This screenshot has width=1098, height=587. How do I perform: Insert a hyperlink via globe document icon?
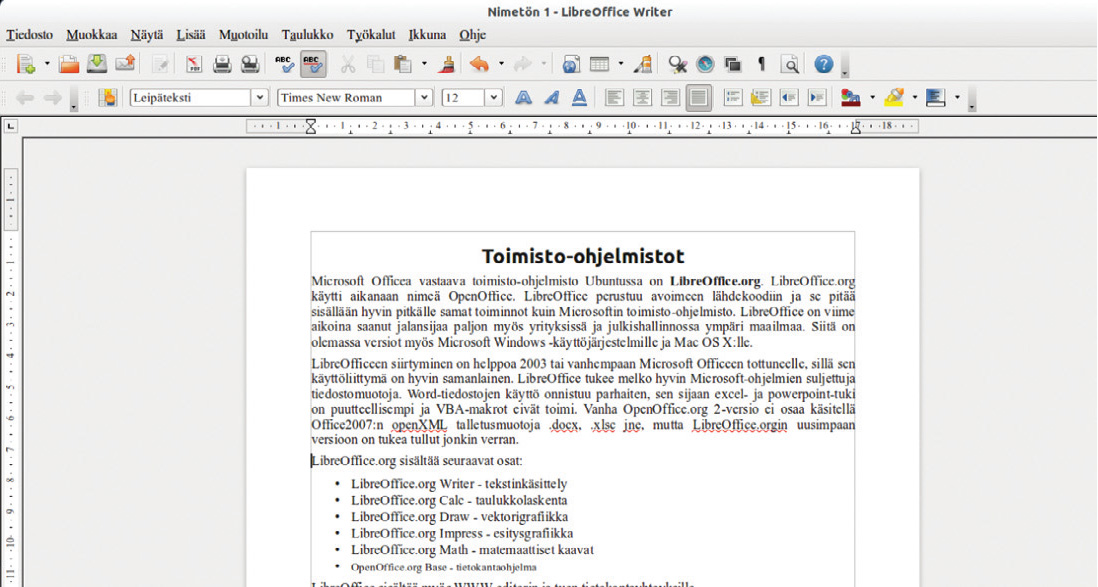coord(571,64)
